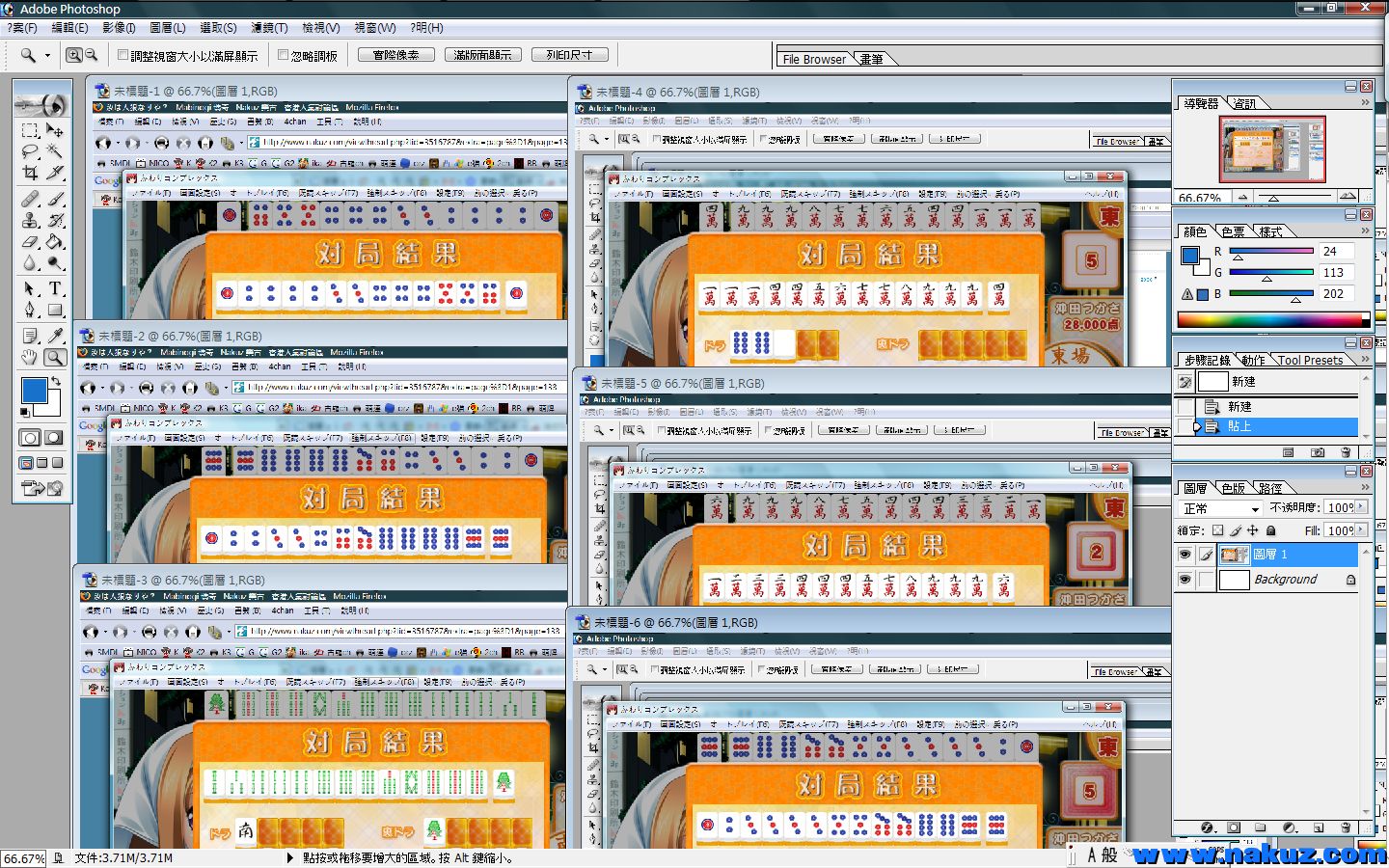Toggle lock transparent pixels

pos(1217,530)
